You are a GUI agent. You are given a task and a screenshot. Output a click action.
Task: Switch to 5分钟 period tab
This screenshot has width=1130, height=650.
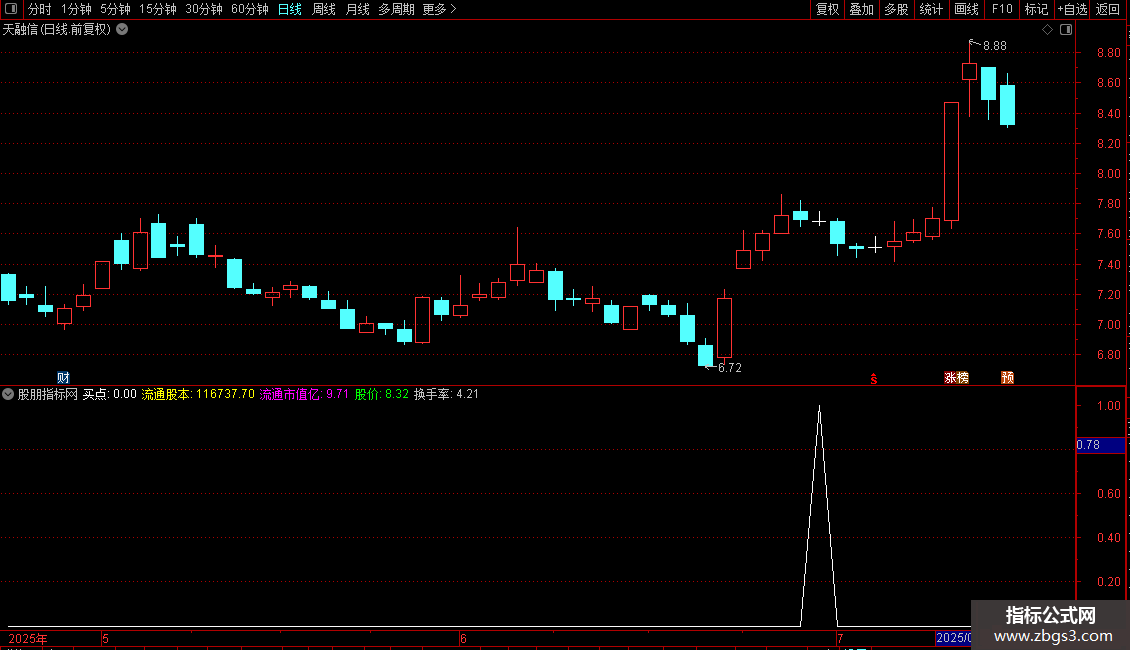tap(115, 9)
